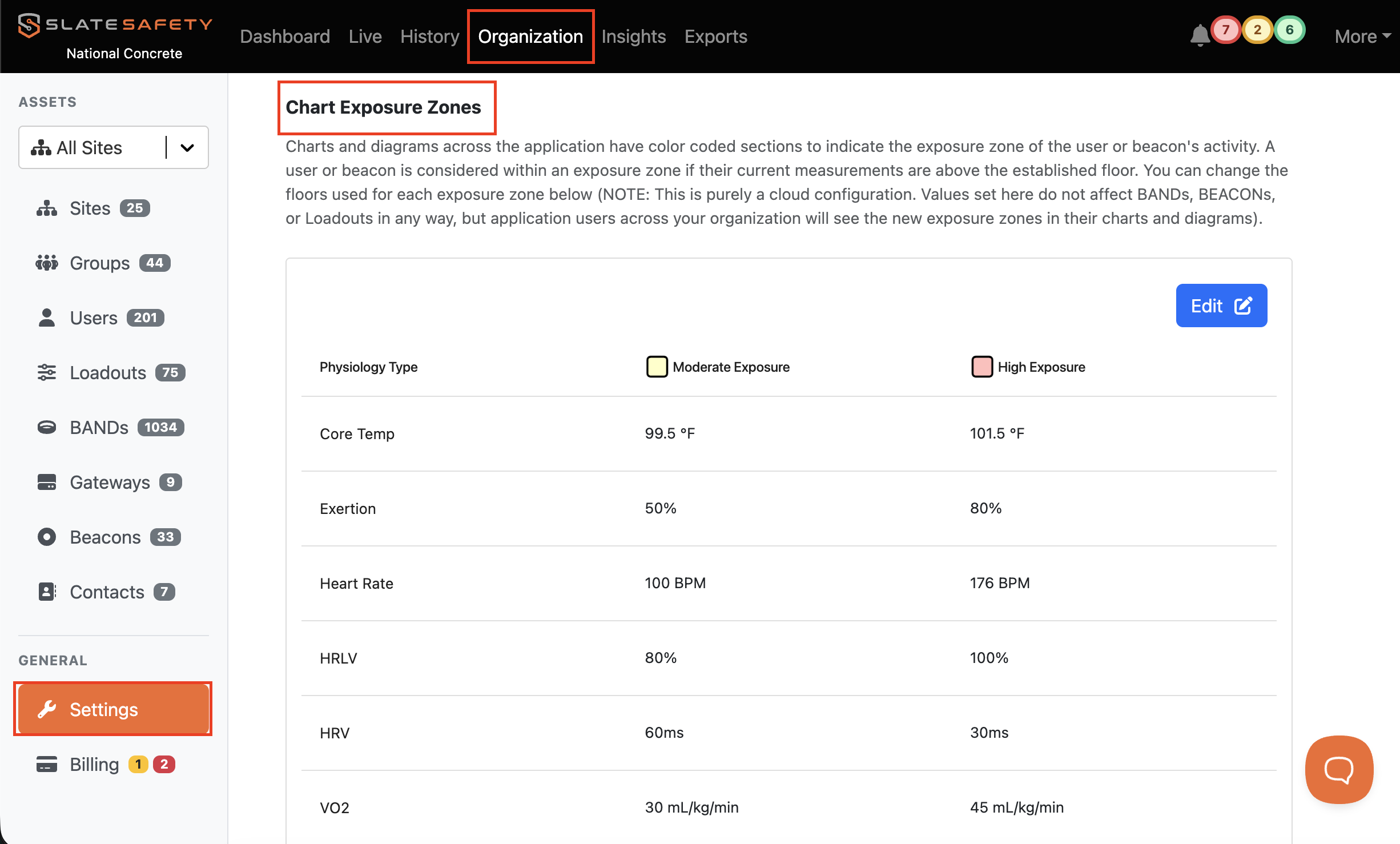Open the History tab
Image resolution: width=1400 pixels, height=844 pixels.
[429, 37]
